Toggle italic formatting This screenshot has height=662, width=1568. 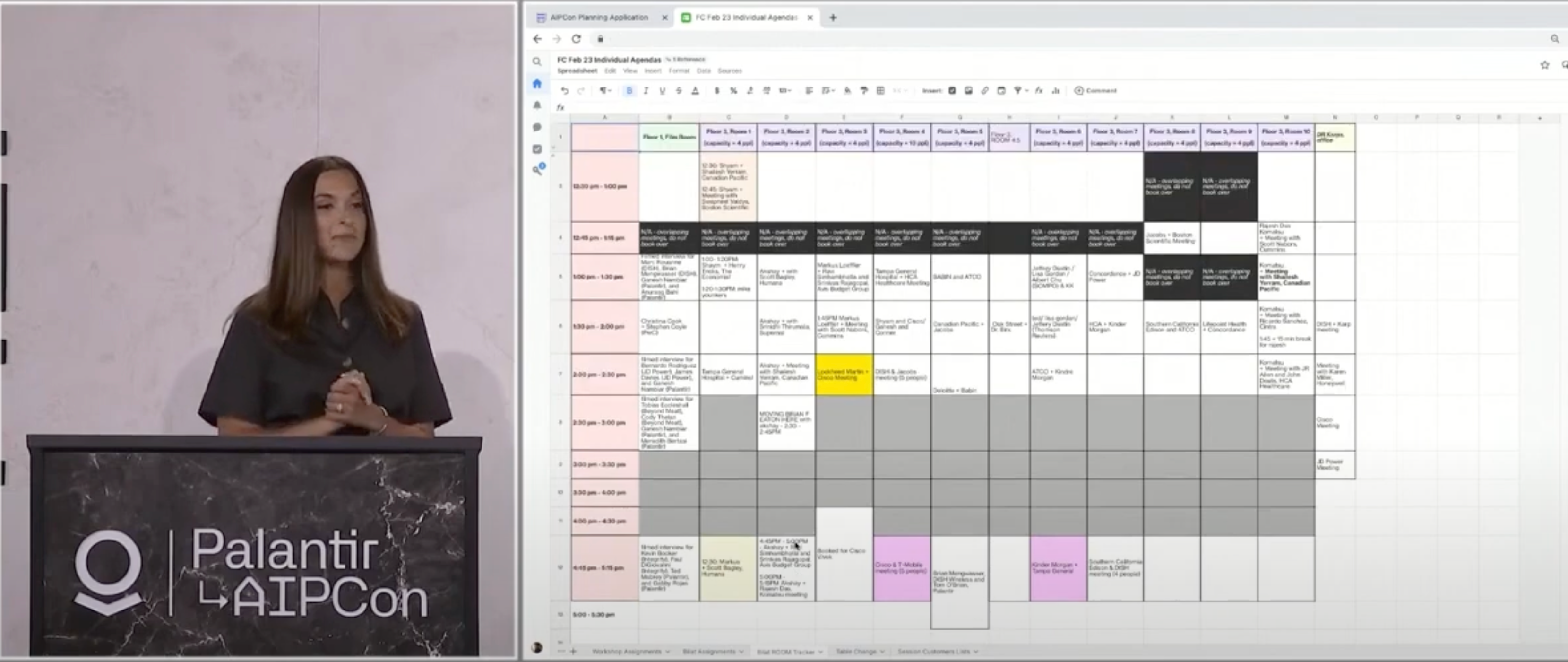pos(646,91)
